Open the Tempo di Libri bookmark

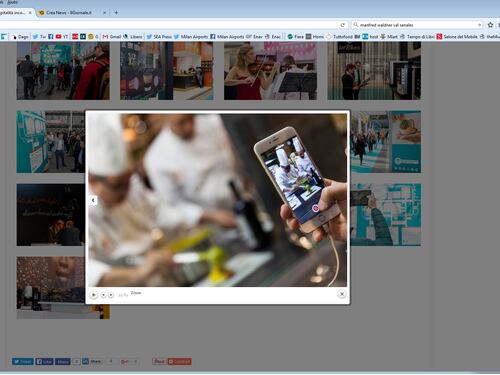417,37
